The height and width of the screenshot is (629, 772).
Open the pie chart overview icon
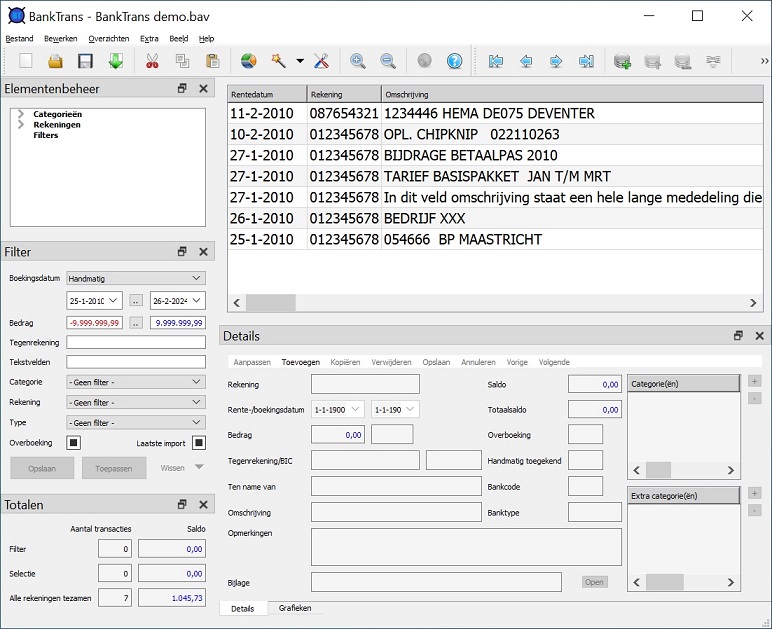click(x=249, y=62)
